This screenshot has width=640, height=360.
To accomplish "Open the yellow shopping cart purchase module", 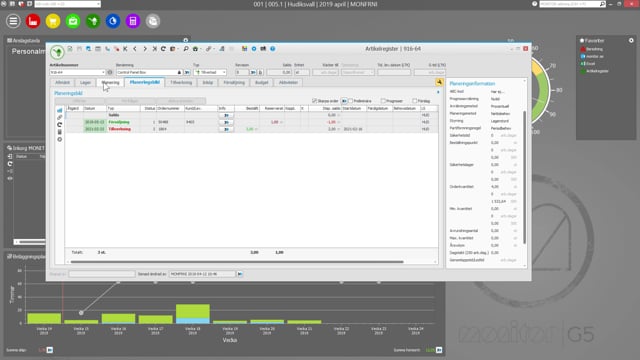I will [x=53, y=21].
